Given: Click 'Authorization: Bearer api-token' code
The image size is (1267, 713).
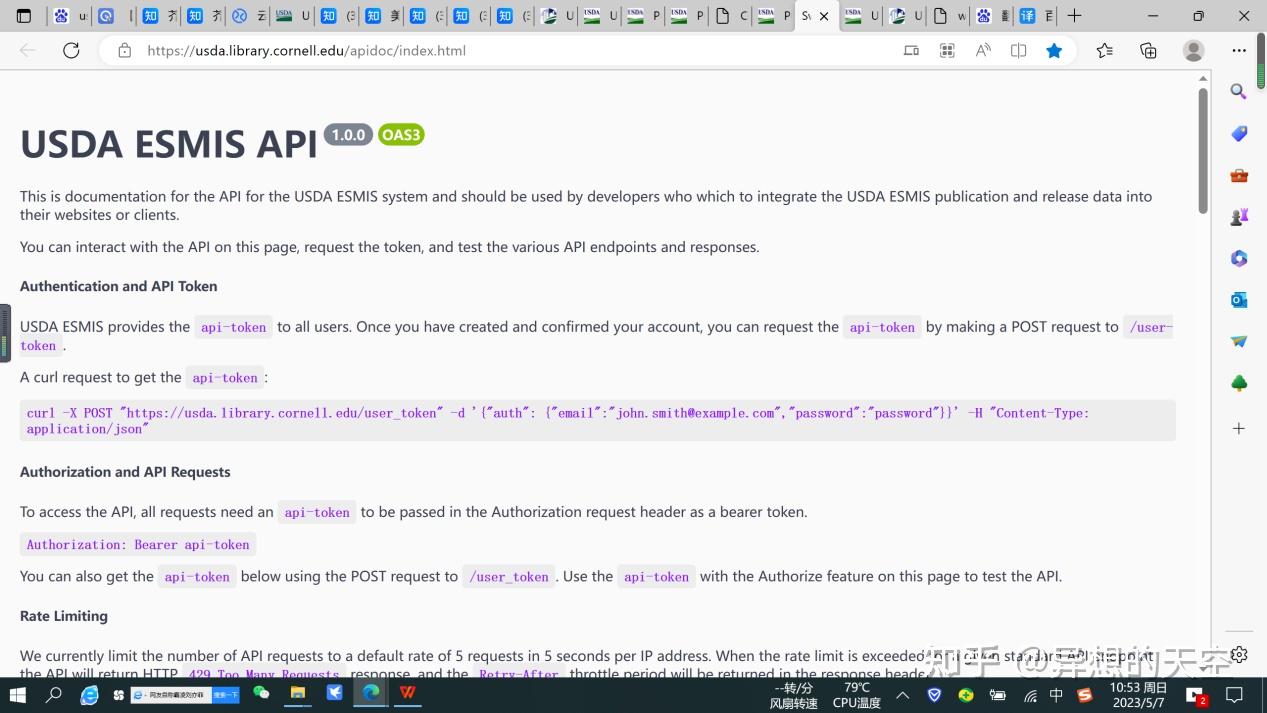Looking at the screenshot, I should (x=138, y=544).
